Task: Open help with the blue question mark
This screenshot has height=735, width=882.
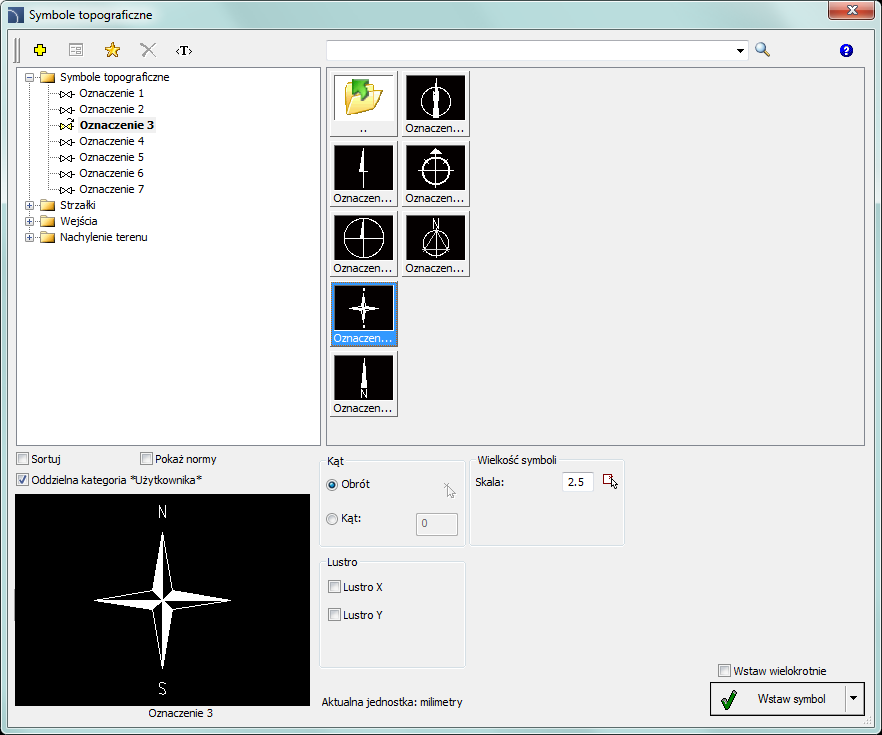Action: (846, 51)
